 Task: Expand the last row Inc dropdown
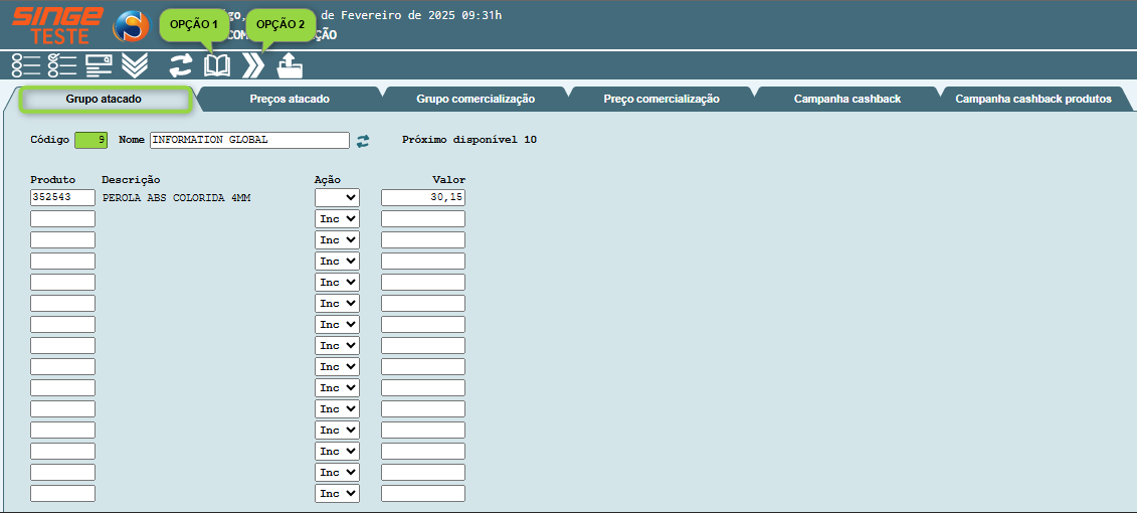click(x=337, y=493)
